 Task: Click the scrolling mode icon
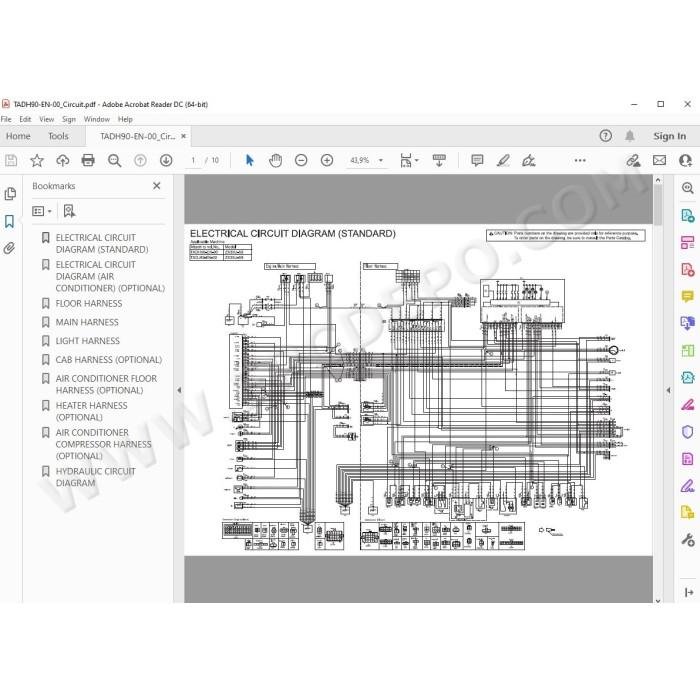[x=439, y=160]
